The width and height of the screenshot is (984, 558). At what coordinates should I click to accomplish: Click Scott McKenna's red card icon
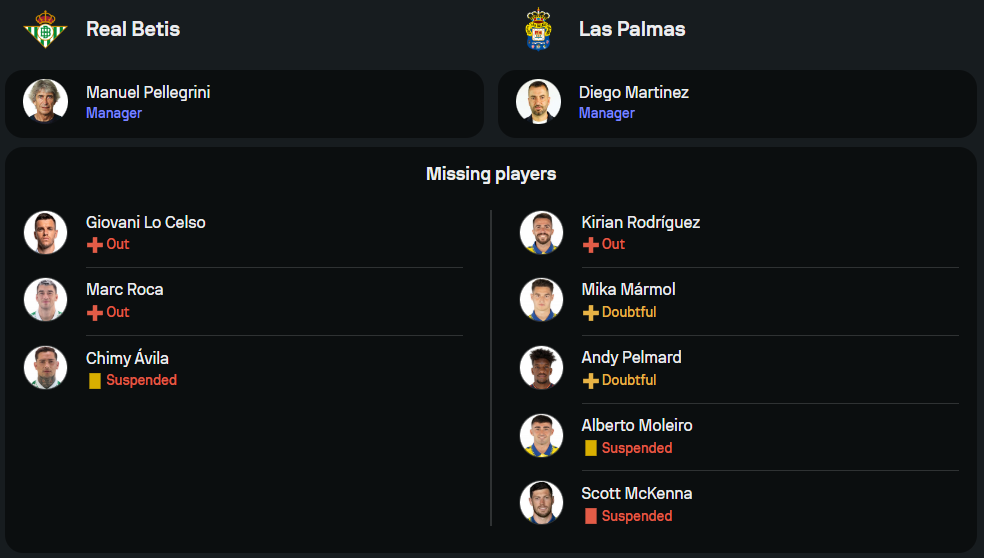(591, 516)
